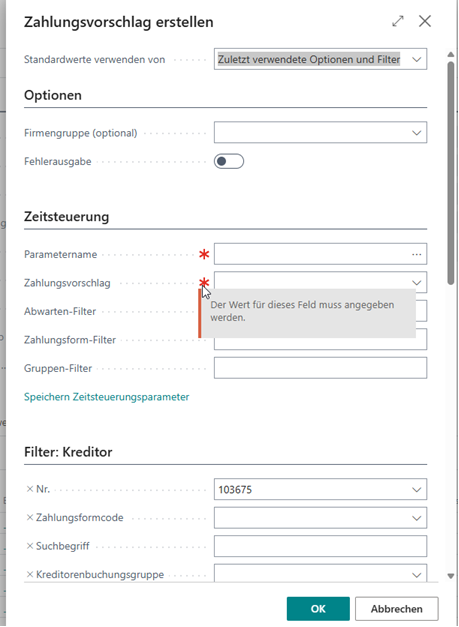Open Parametername lookup via ellipsis

[x=417, y=254]
